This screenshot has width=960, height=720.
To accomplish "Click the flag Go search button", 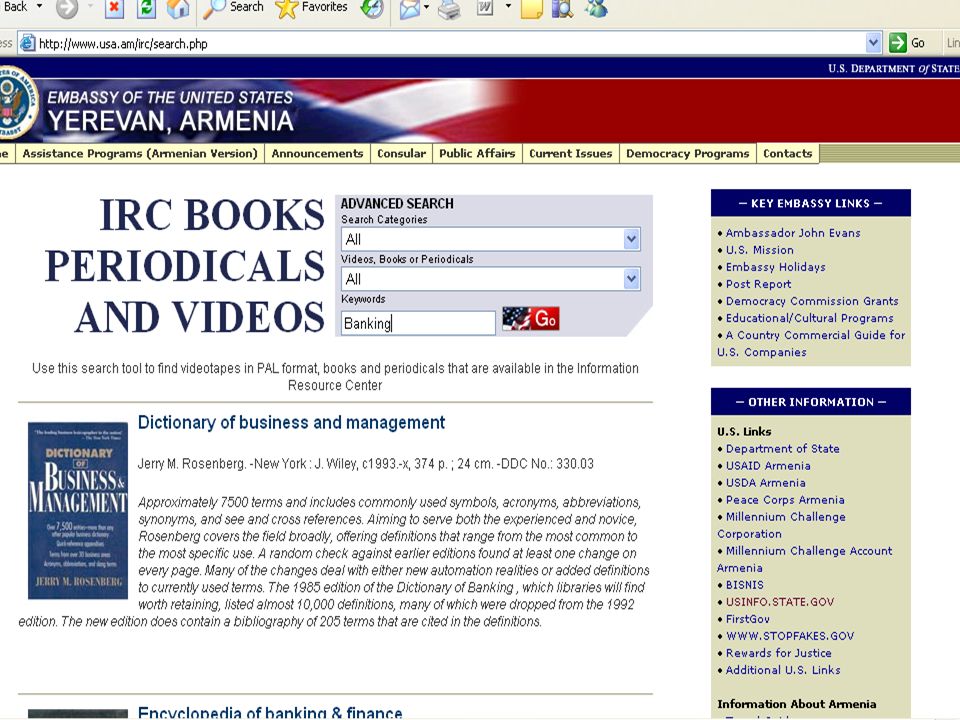I will [x=531, y=319].
